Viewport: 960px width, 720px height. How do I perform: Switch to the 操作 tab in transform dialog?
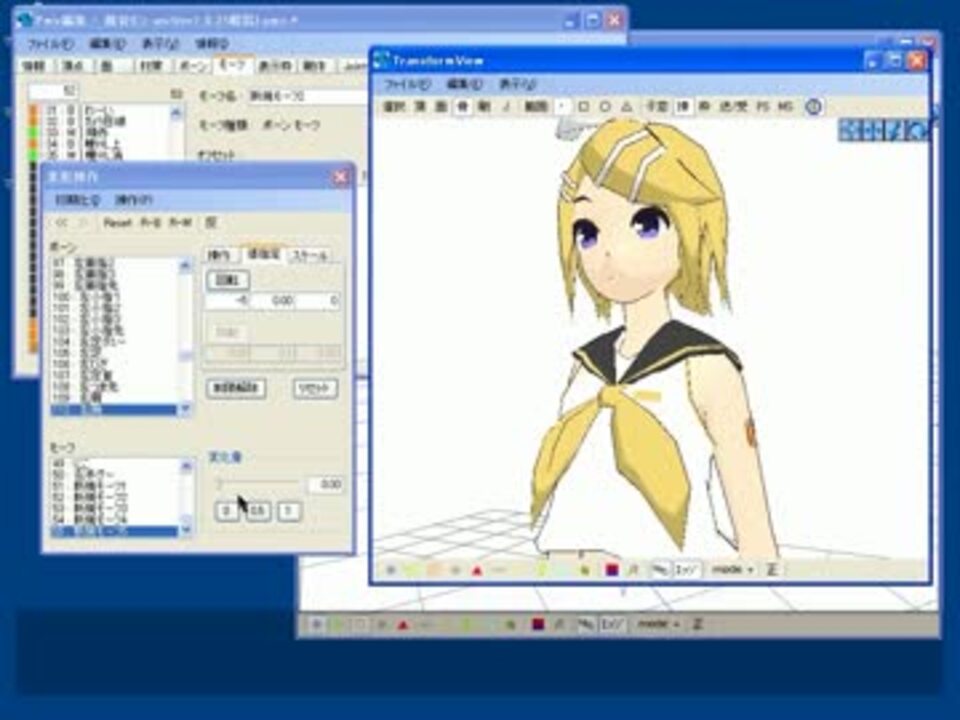tap(220, 255)
